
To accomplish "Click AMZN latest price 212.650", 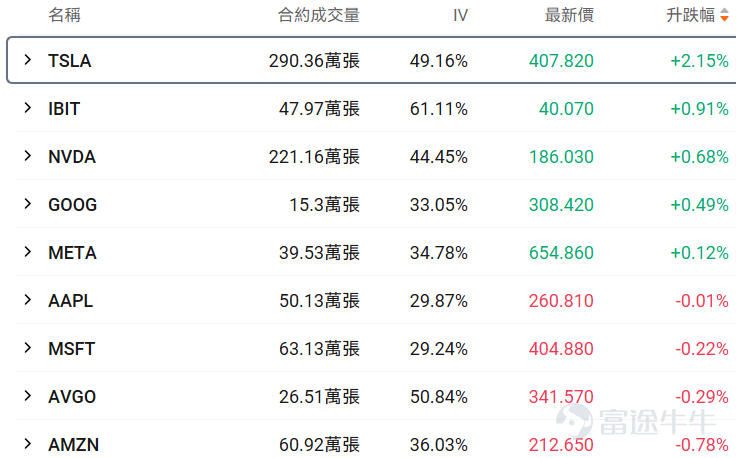I will tap(561, 444).
